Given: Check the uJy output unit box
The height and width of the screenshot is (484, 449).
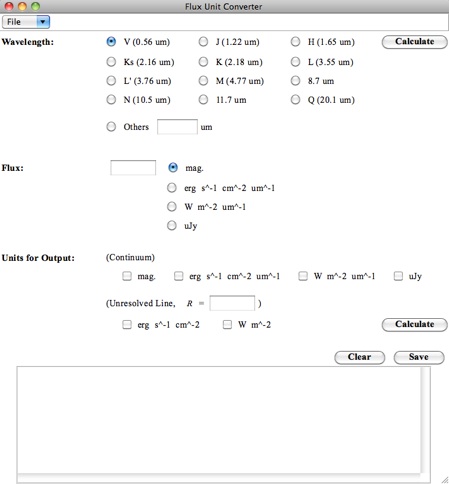Looking at the screenshot, I should [x=398, y=276].
